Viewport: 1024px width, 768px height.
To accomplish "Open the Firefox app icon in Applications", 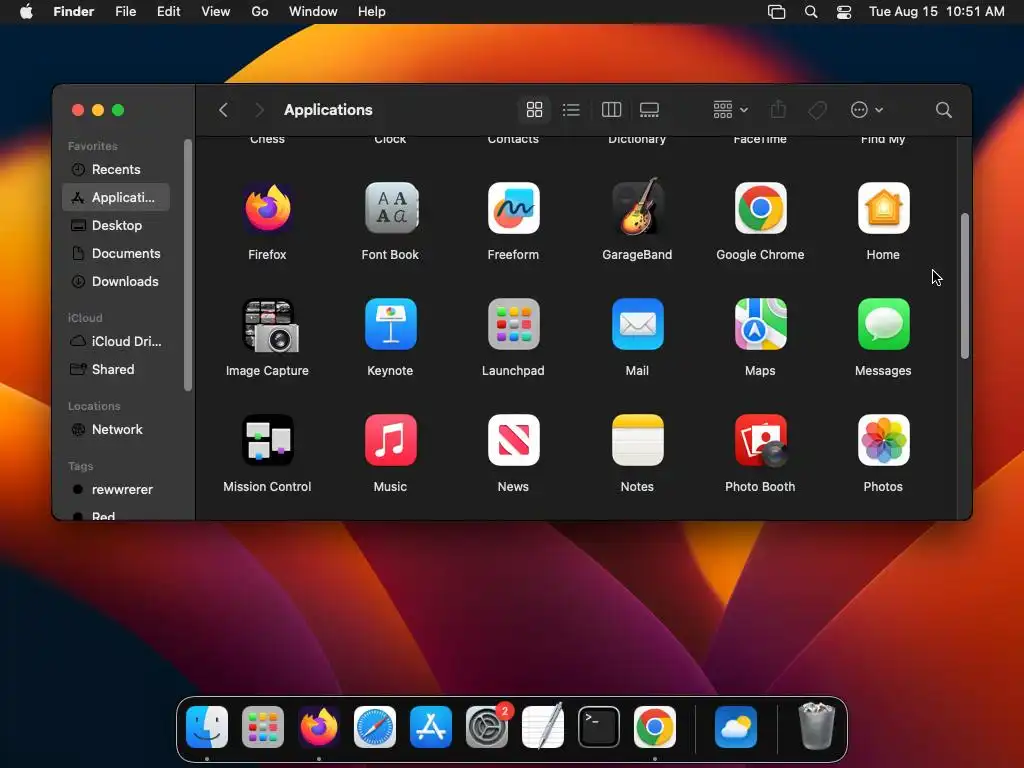I will point(267,208).
